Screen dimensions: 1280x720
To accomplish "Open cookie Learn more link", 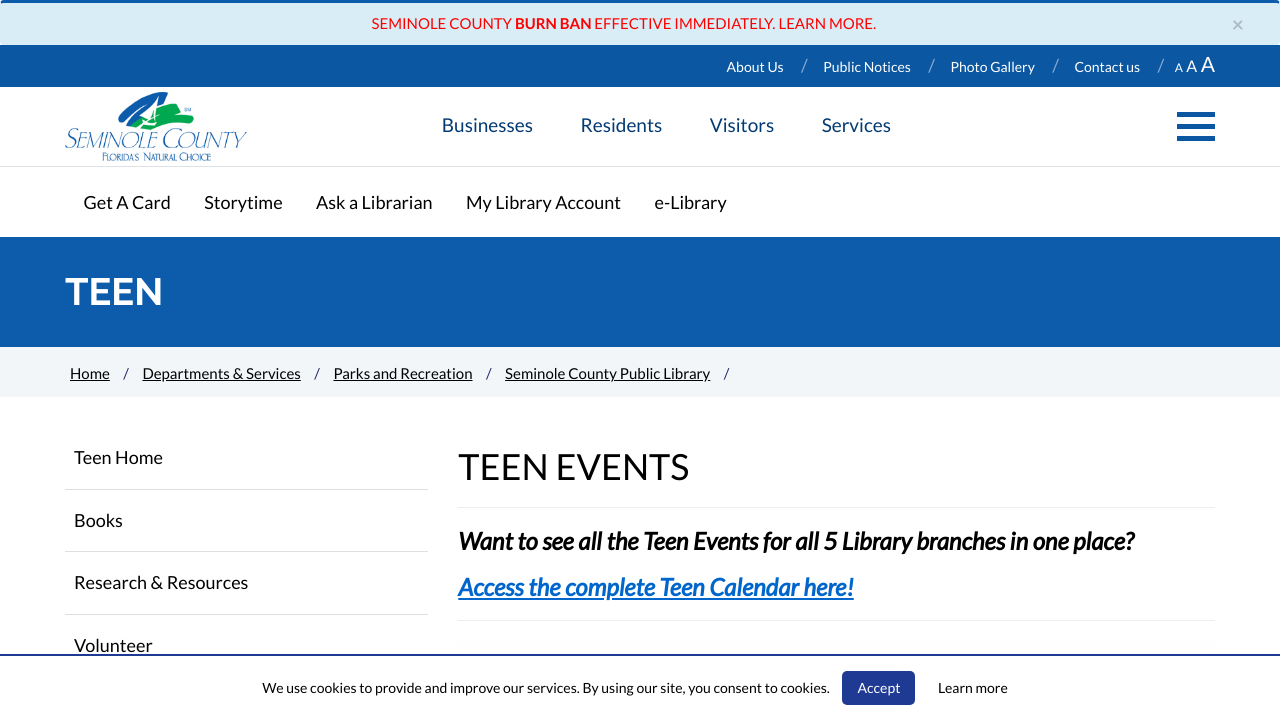I will pyautogui.click(x=972, y=688).
